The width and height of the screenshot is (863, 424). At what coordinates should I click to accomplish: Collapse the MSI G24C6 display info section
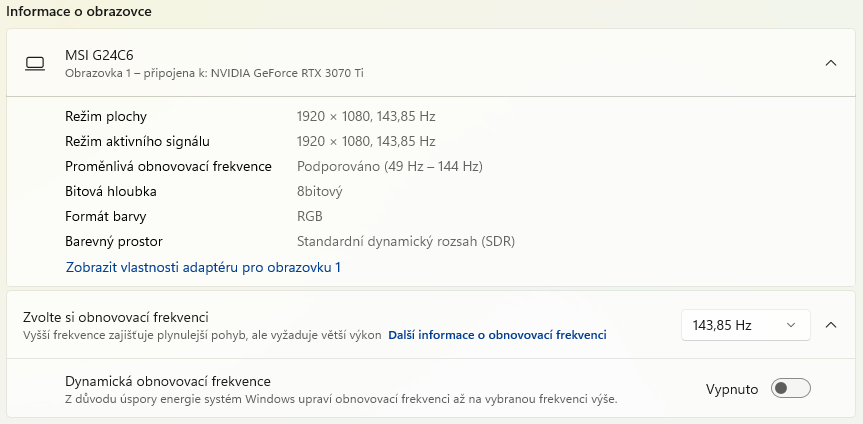coord(830,63)
